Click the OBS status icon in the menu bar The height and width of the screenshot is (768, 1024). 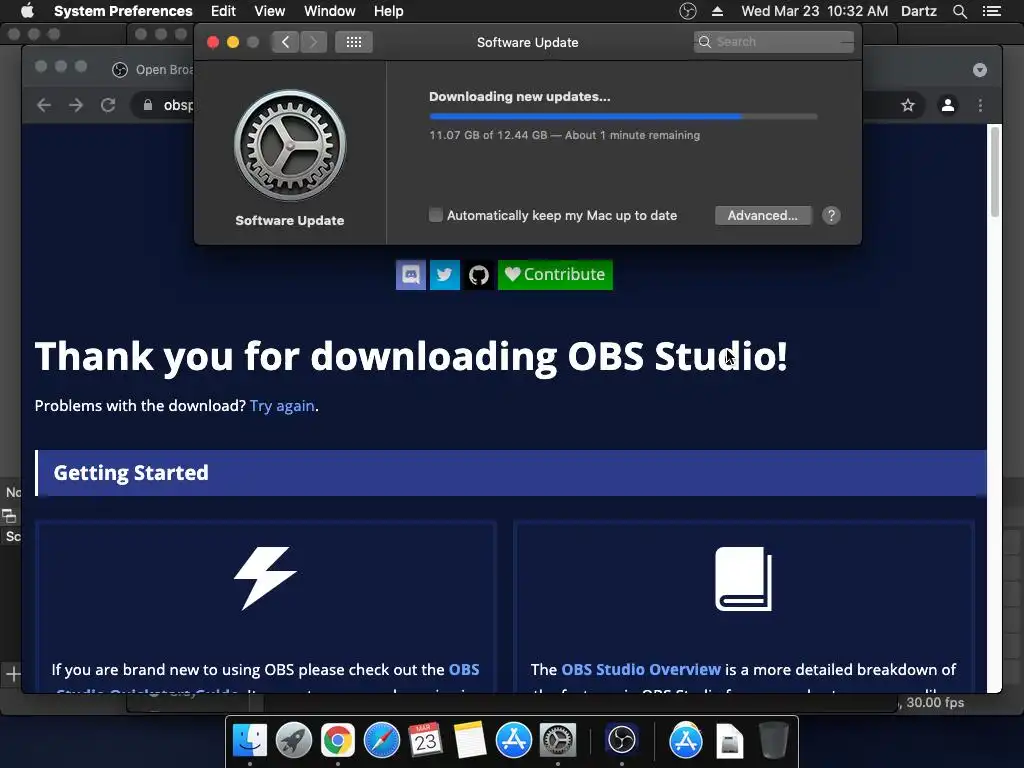(688, 11)
